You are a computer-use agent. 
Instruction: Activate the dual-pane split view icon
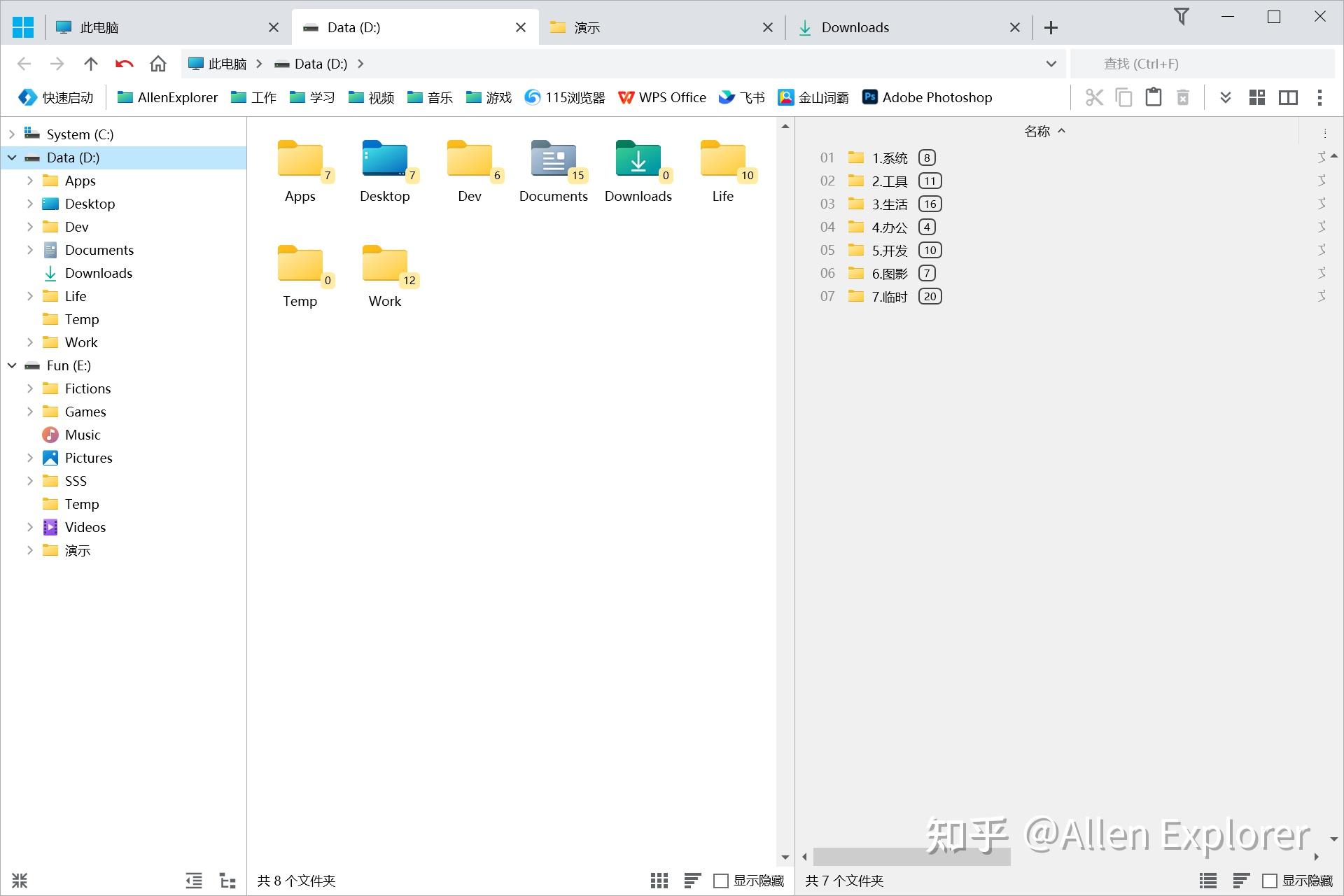tap(1288, 97)
